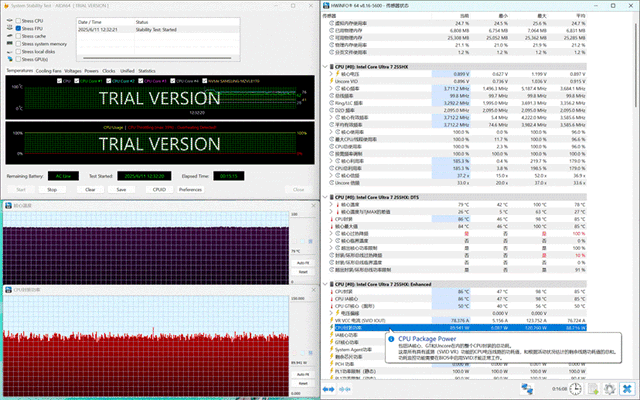
Task: Click the FPU icon beside Stress FPU
Action: (10, 28)
